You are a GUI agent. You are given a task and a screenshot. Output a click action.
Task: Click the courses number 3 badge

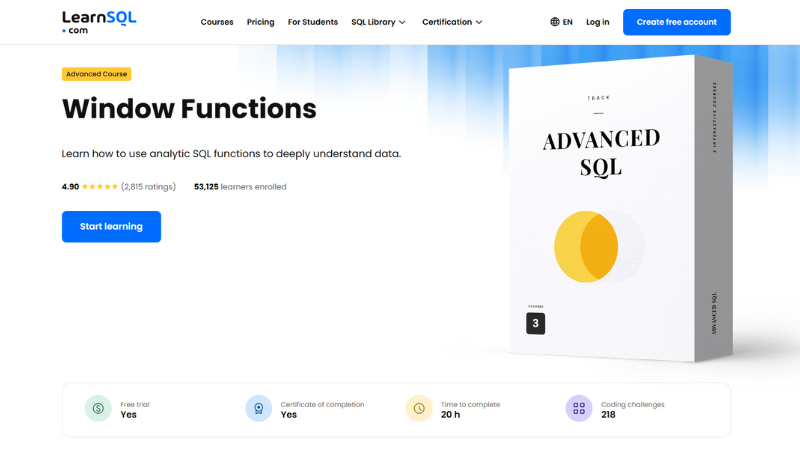(535, 323)
